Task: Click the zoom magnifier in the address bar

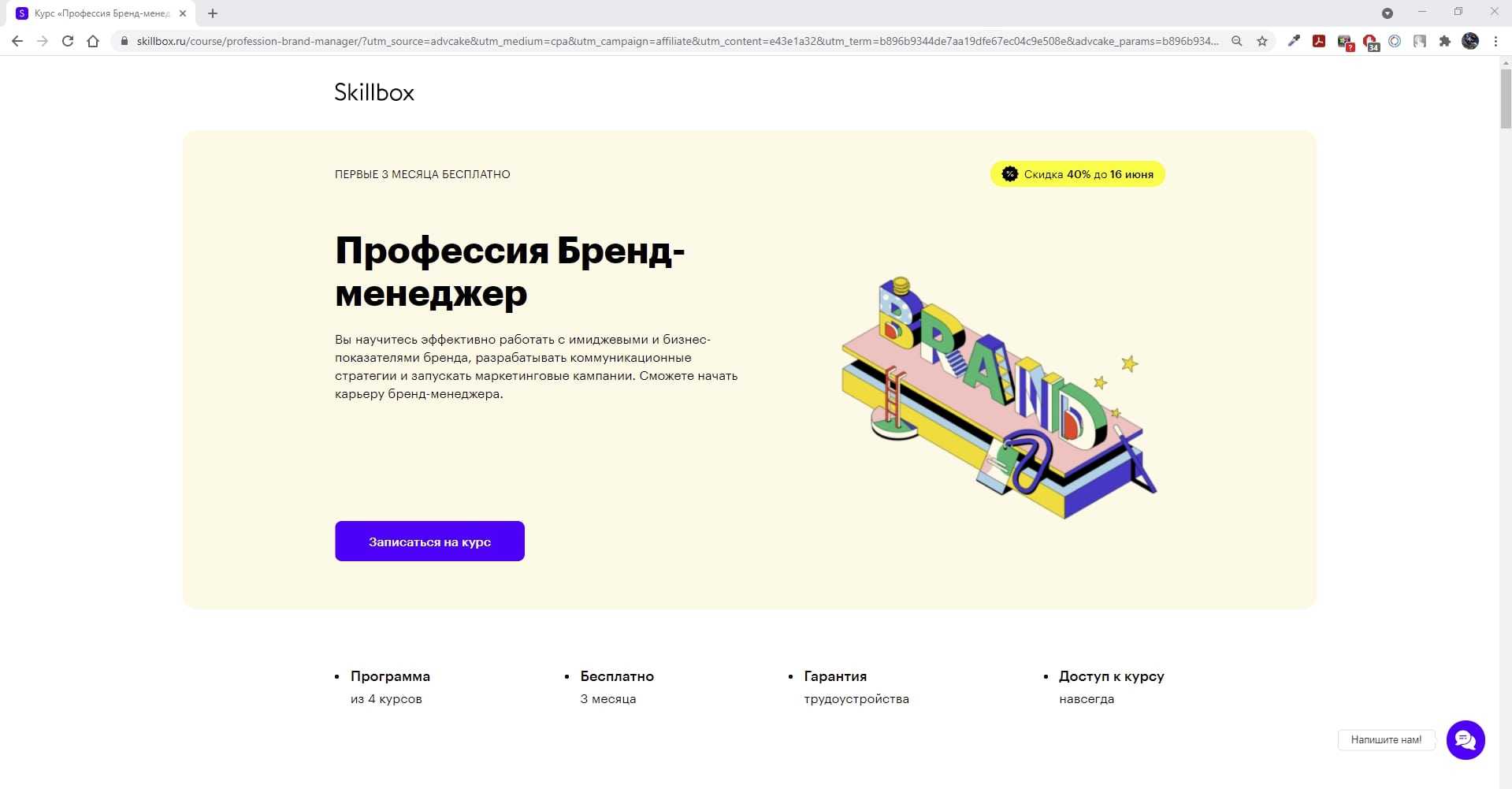Action: tap(1237, 41)
